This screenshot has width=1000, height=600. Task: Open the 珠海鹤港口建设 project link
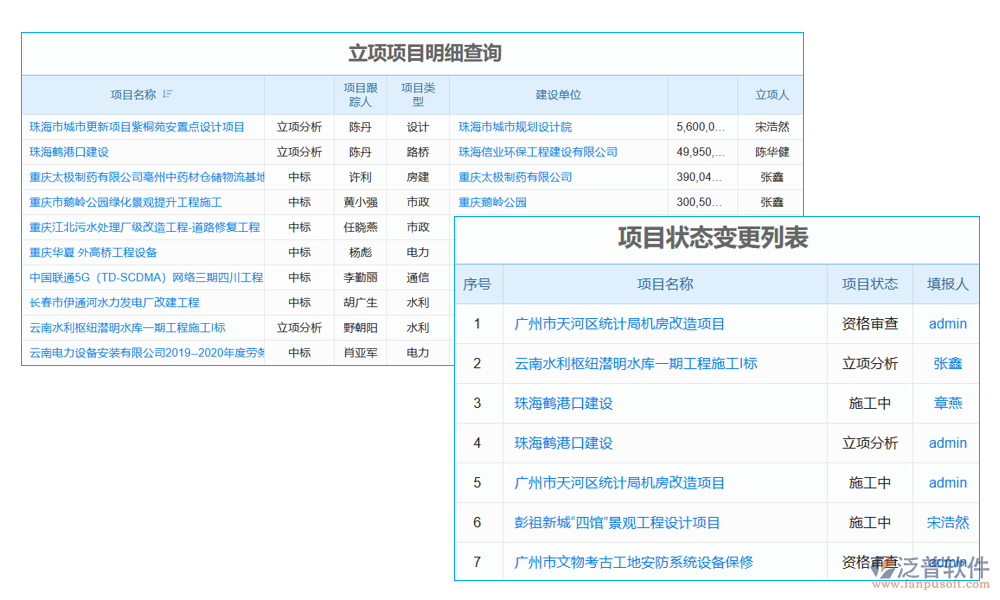71,151
